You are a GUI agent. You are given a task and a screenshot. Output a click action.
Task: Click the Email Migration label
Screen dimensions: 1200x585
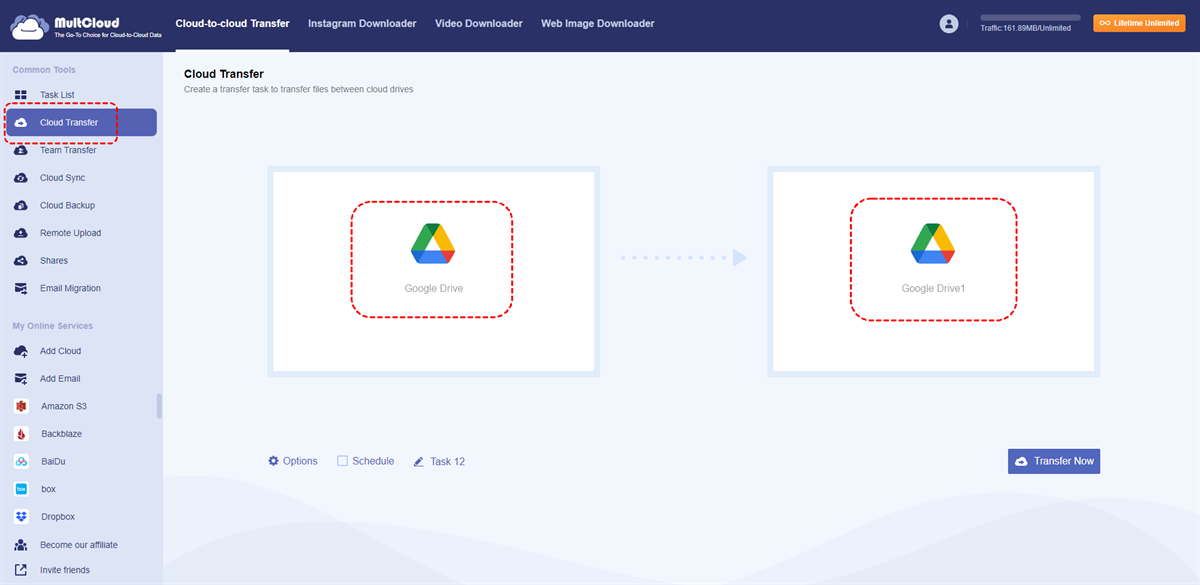pyautogui.click(x=71, y=288)
